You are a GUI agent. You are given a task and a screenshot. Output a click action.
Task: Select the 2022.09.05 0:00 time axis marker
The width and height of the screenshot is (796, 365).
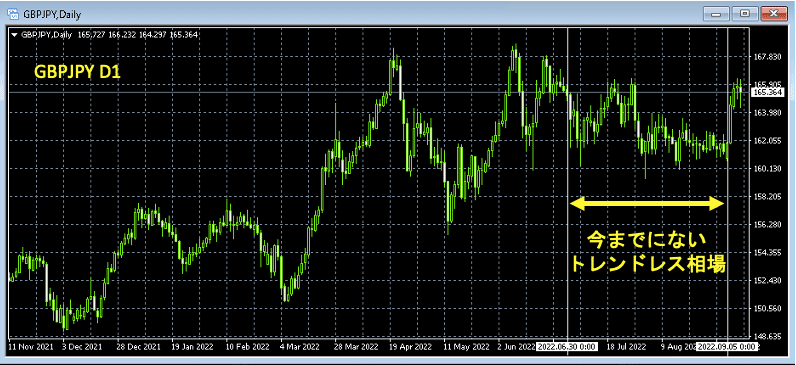coord(727,347)
